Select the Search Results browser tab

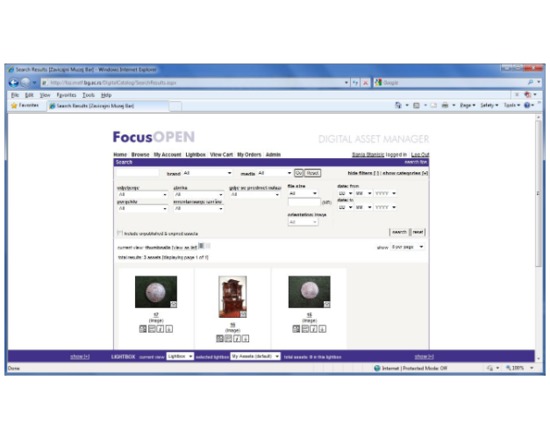(108, 106)
